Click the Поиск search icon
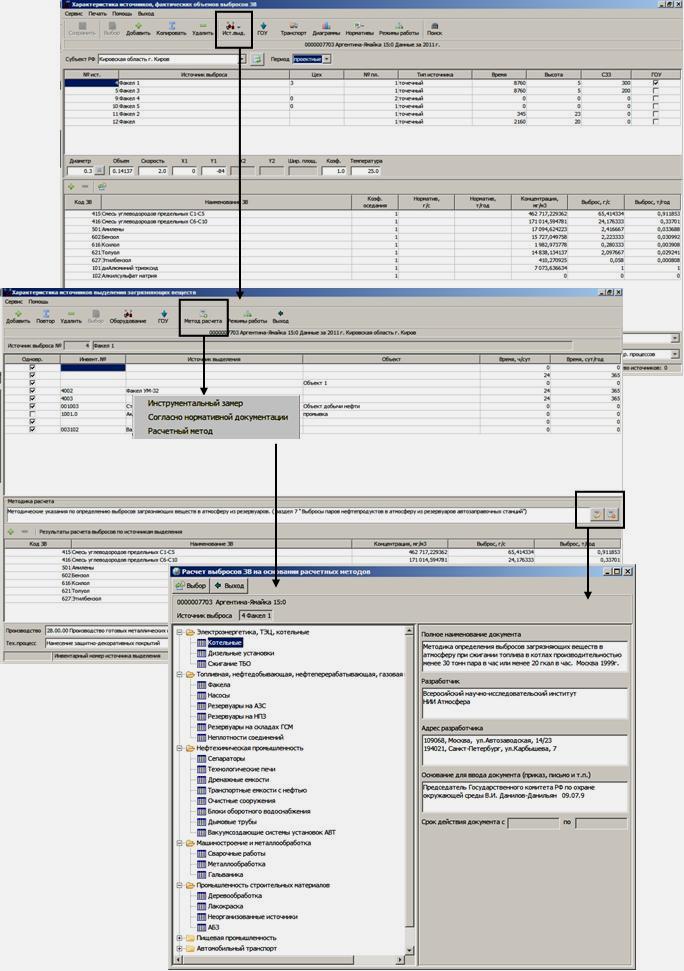Screen dimensions: 684x971 [434, 28]
